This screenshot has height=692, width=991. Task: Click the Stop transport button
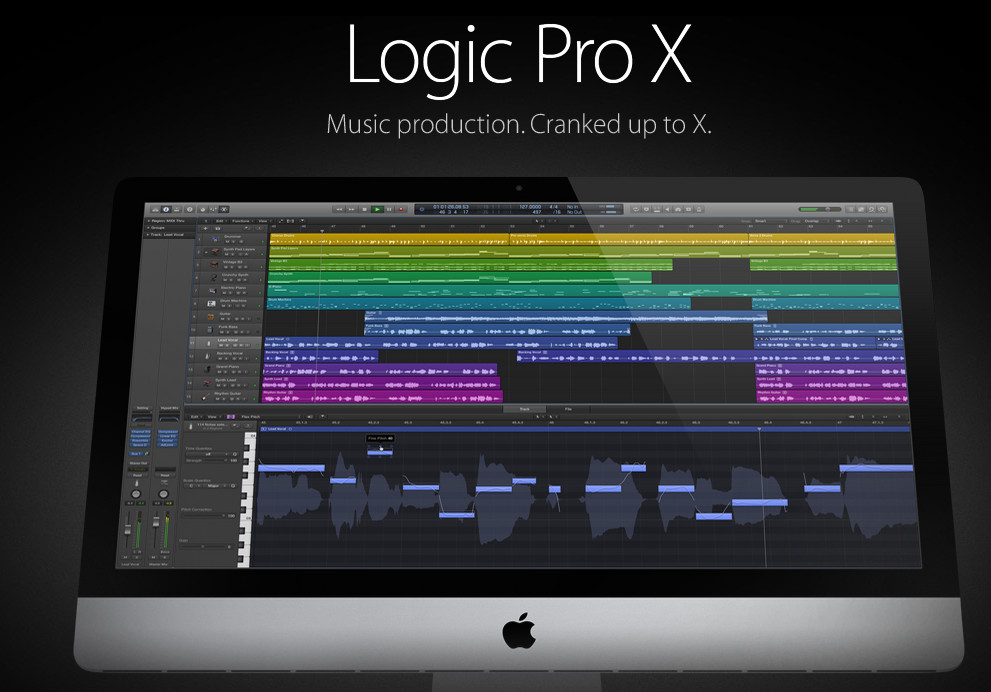[x=365, y=209]
